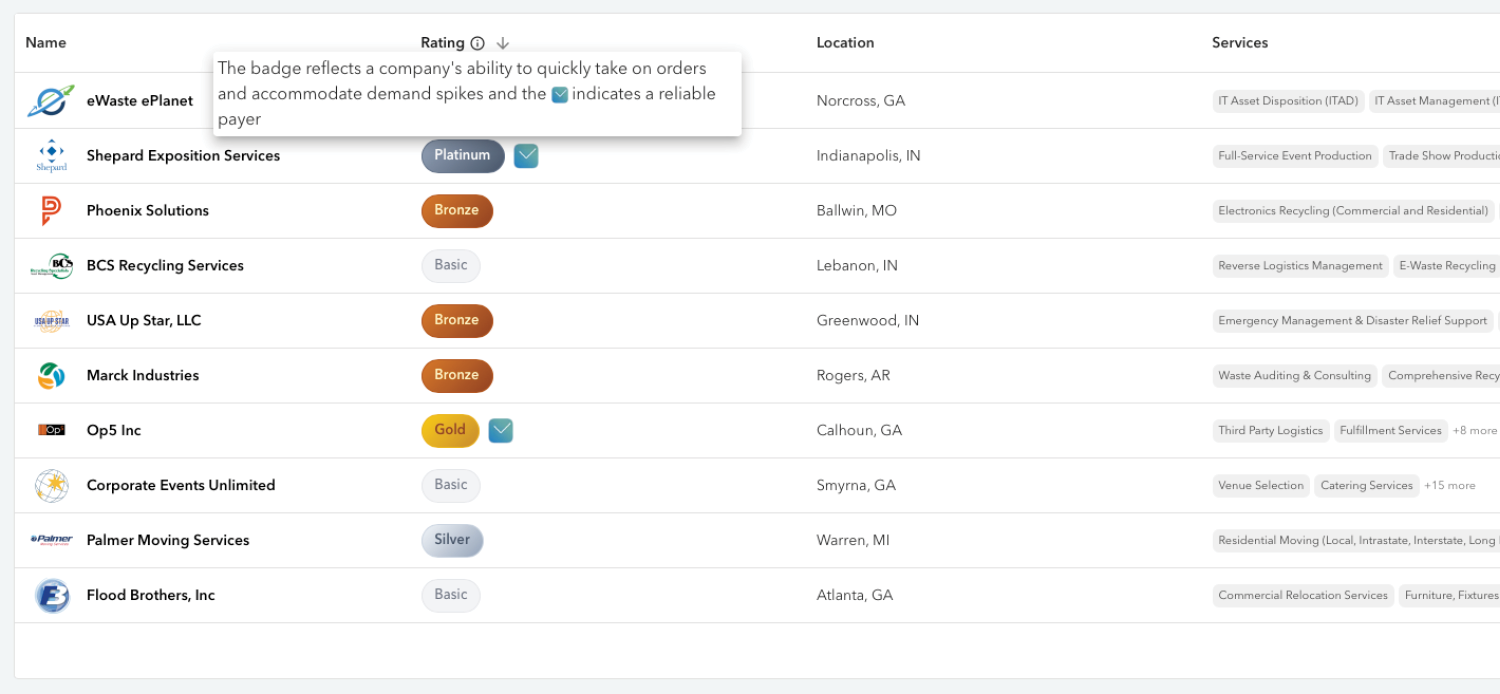Click reliable payer icon beside Platinum badge
Screen dimensions: 1500x694
click(526, 155)
